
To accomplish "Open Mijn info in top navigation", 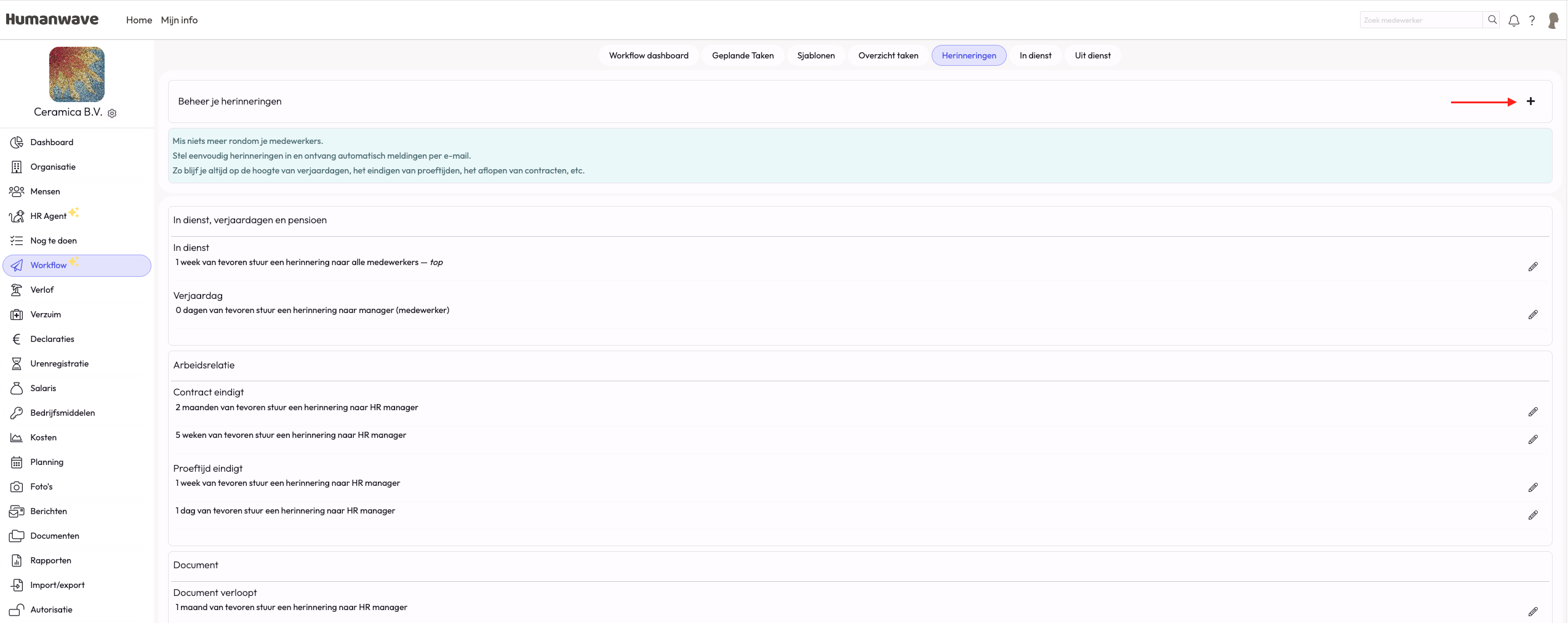I will [x=179, y=20].
